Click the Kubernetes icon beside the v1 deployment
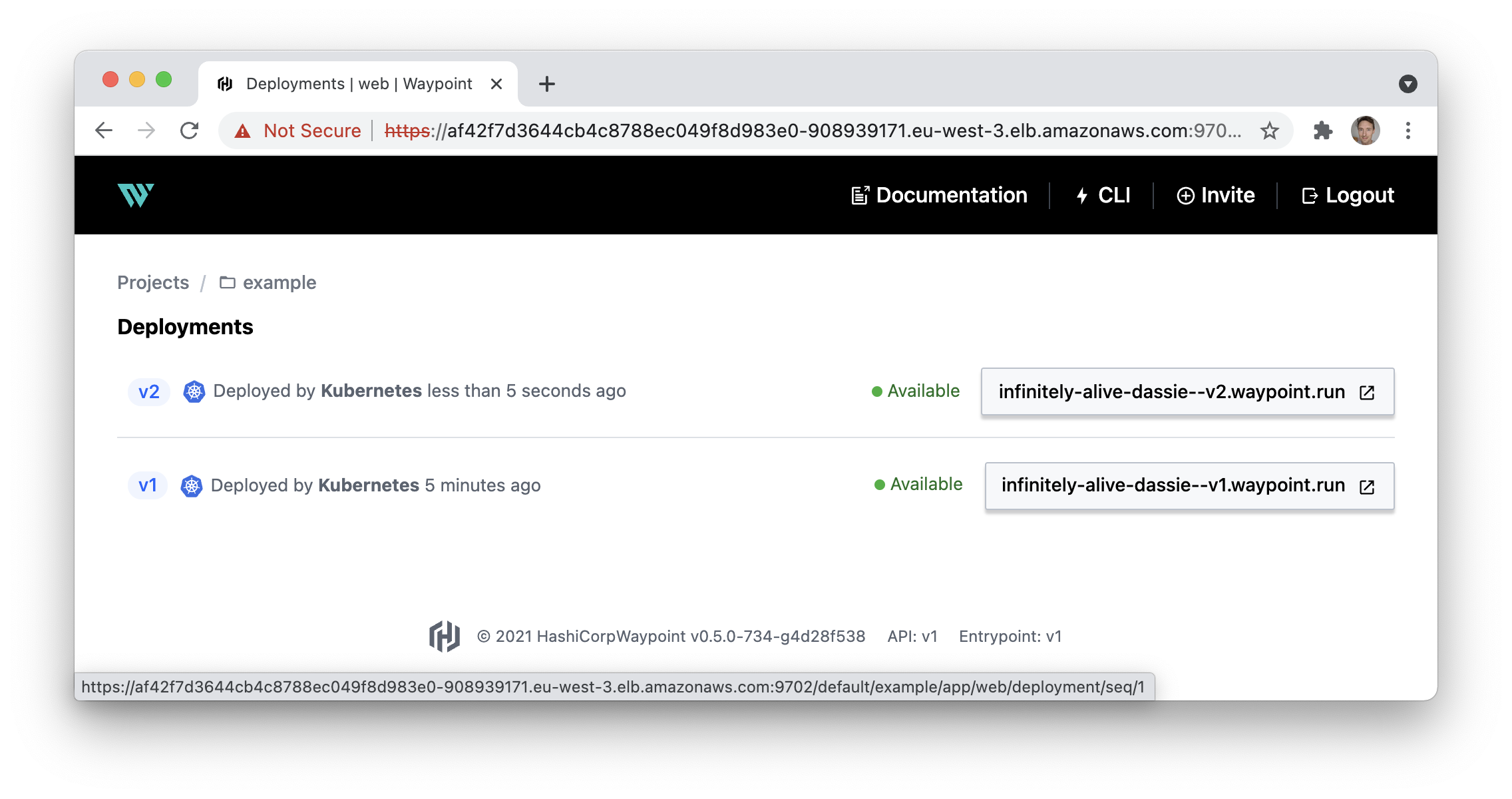Viewport: 1512px width, 799px height. point(192,485)
